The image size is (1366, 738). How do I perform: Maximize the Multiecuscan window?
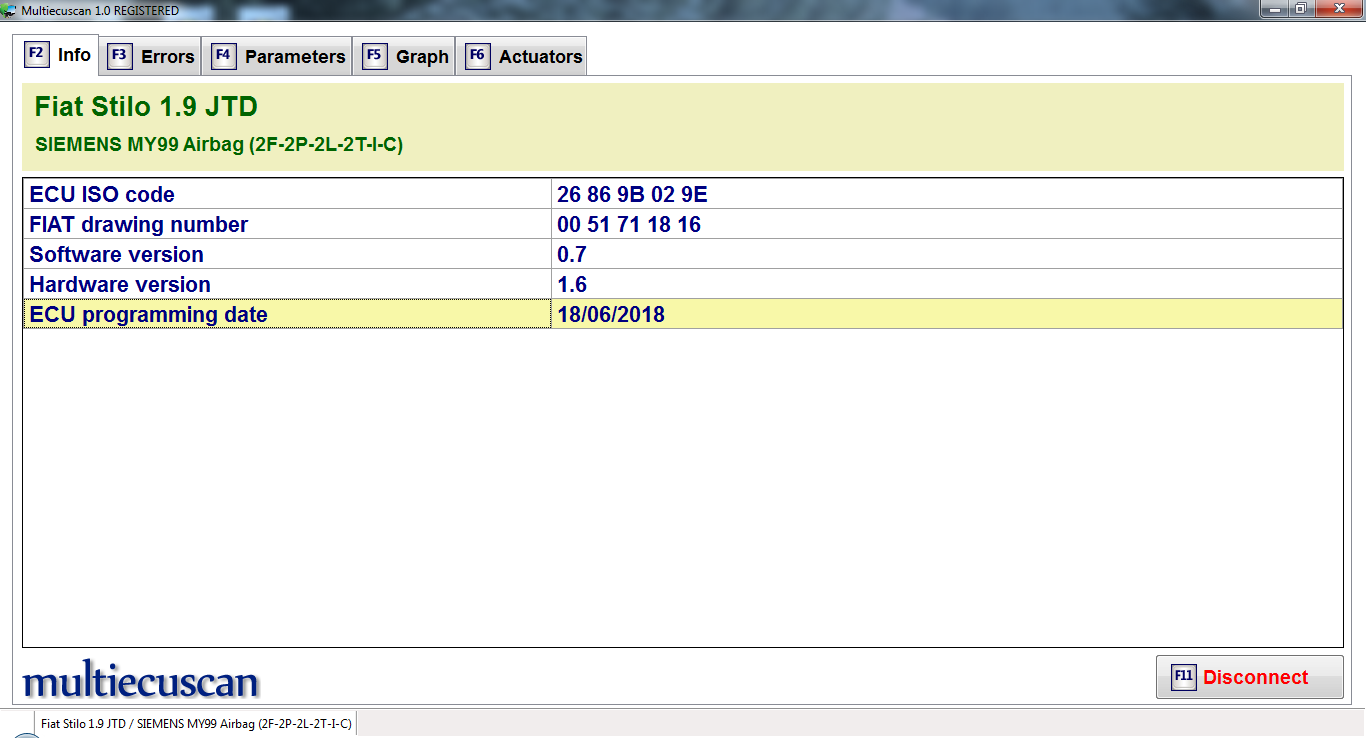click(x=1300, y=9)
